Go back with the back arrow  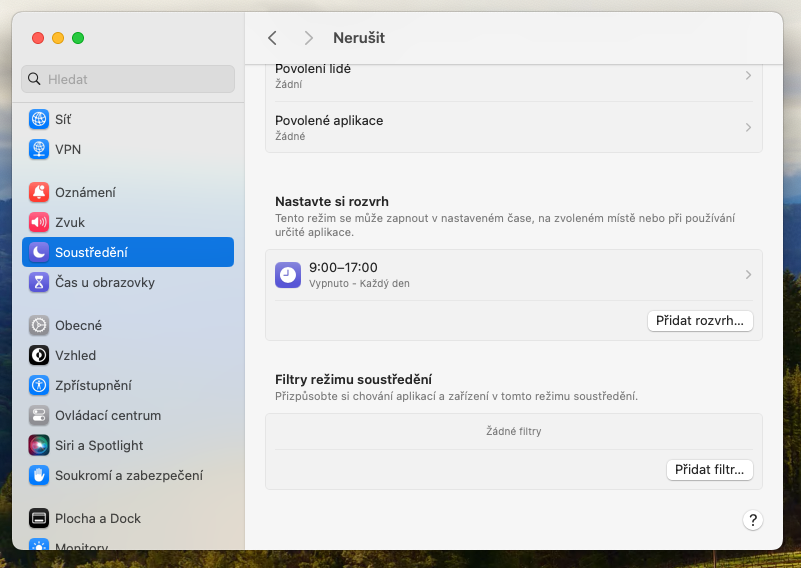click(x=272, y=38)
